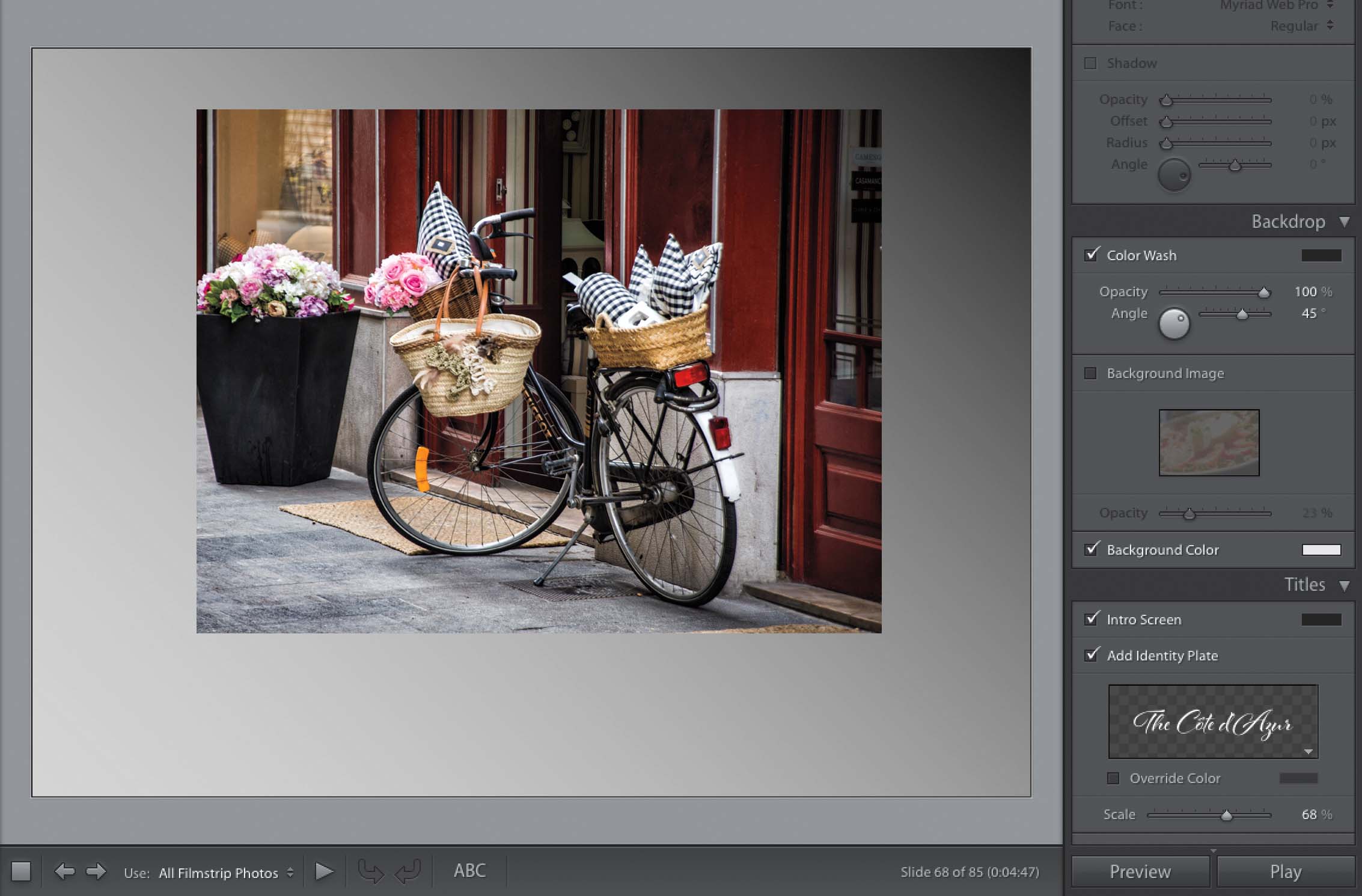
Task: Go to next slide with right arrow
Action: click(96, 871)
